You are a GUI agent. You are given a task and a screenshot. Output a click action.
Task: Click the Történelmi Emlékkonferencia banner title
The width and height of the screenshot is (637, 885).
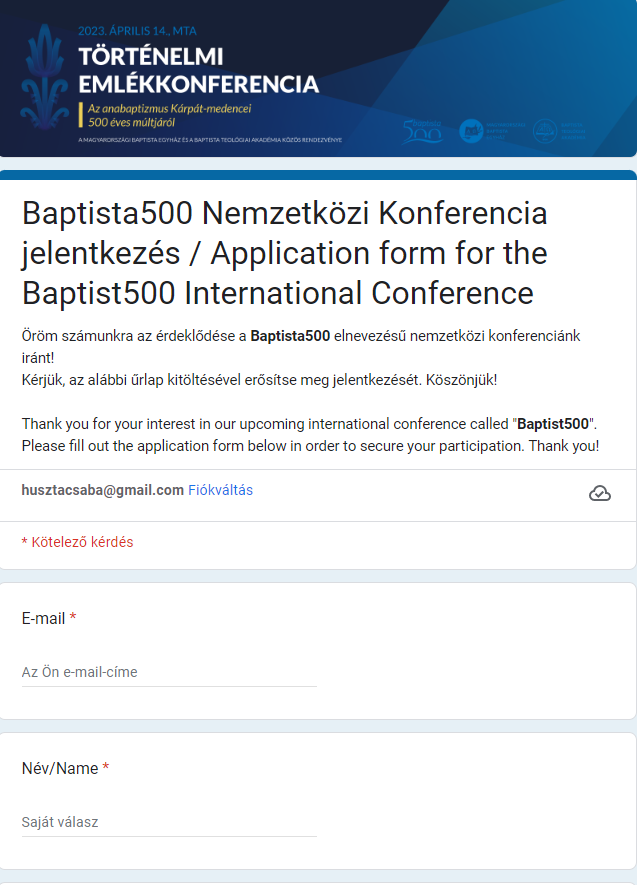[x=199, y=71]
